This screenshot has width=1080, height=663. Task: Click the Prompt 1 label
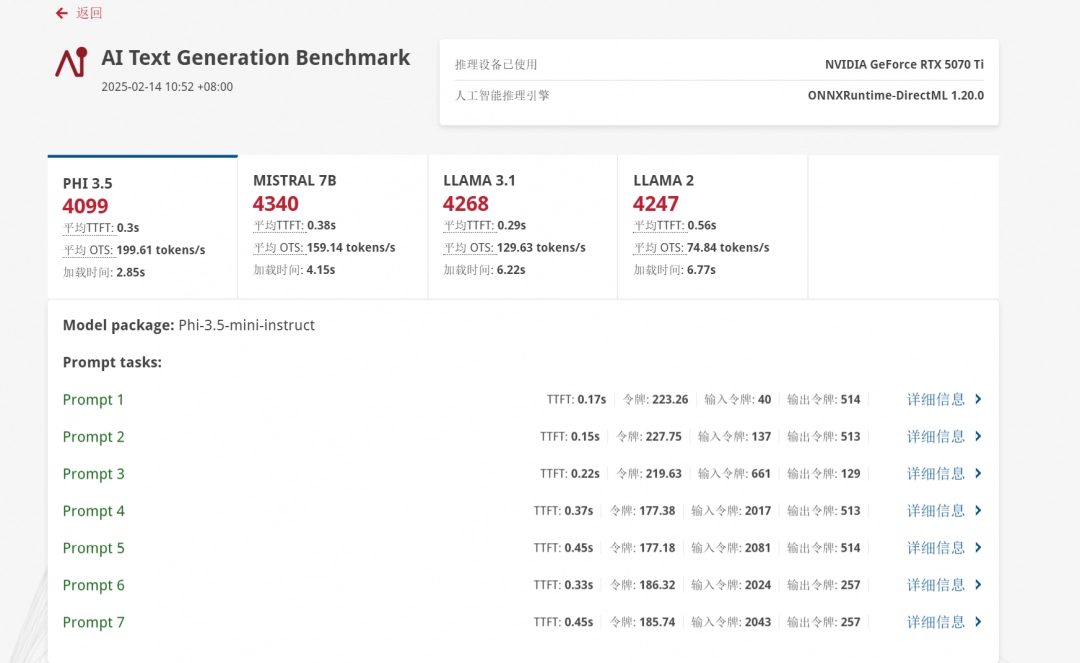pos(93,400)
